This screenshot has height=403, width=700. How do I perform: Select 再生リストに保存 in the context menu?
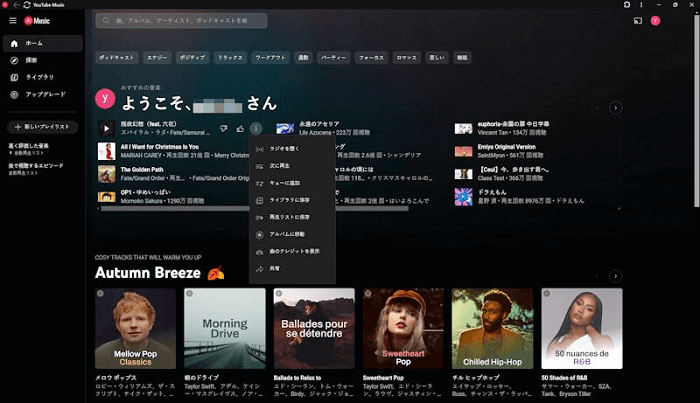tap(292, 217)
